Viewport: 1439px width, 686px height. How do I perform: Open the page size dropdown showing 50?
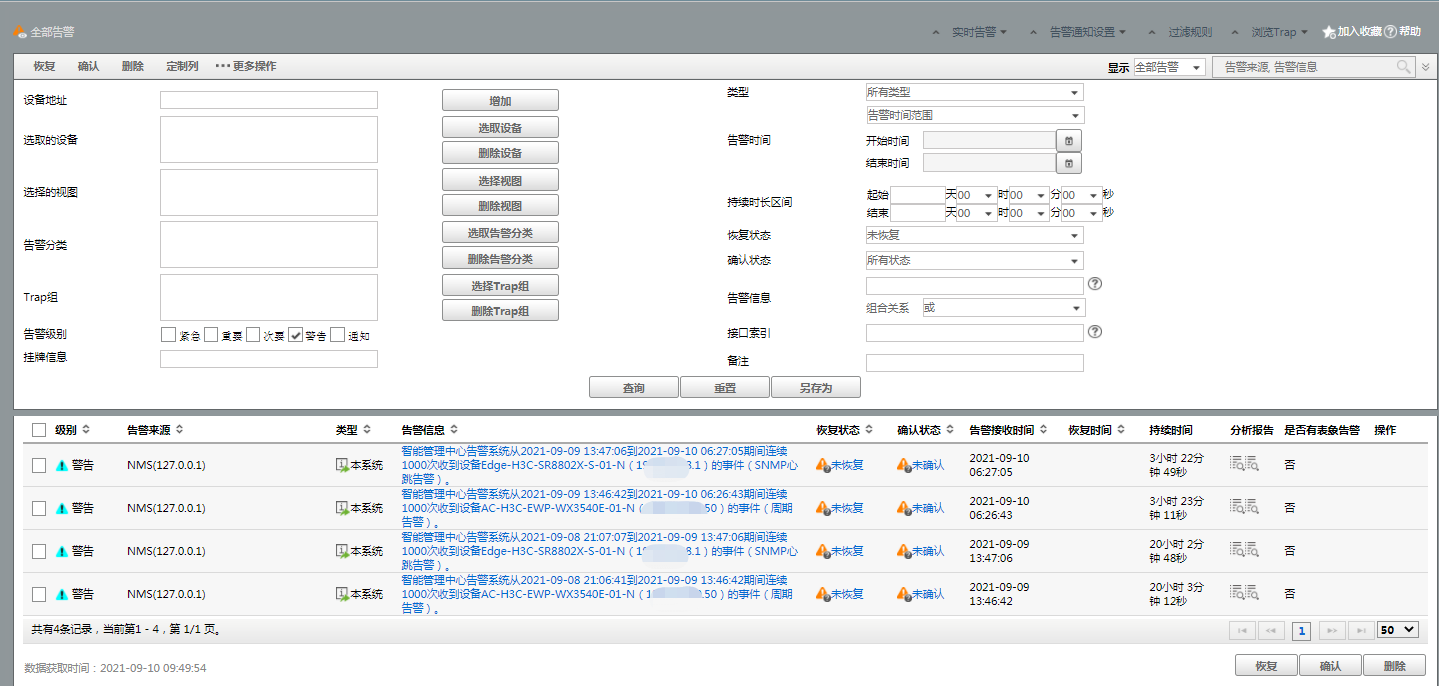click(x=1397, y=630)
